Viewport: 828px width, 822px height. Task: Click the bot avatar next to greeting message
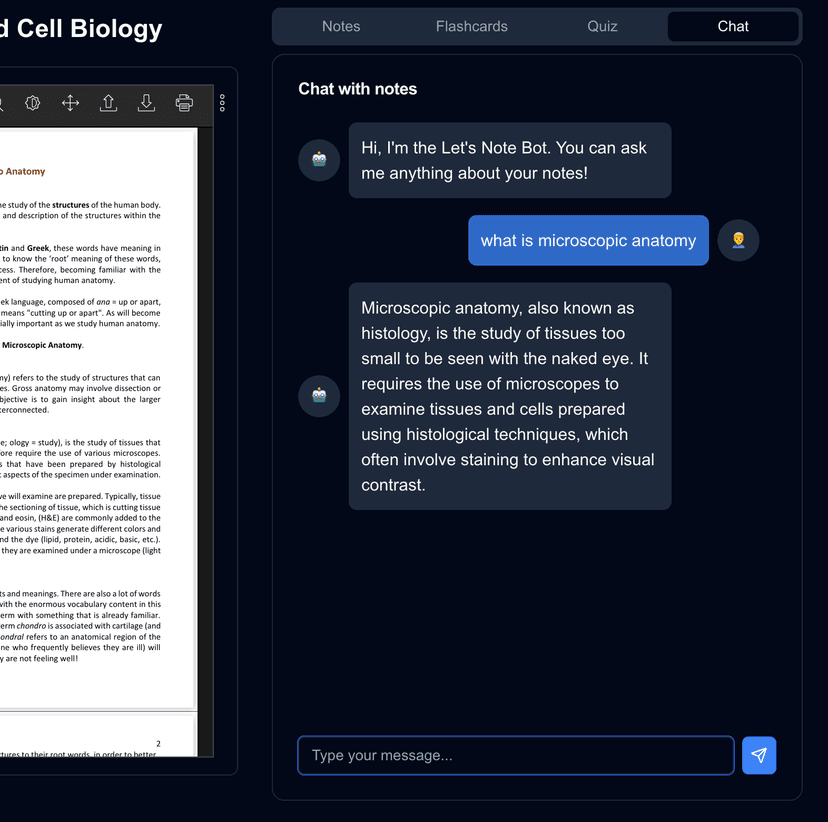pyautogui.click(x=319, y=160)
